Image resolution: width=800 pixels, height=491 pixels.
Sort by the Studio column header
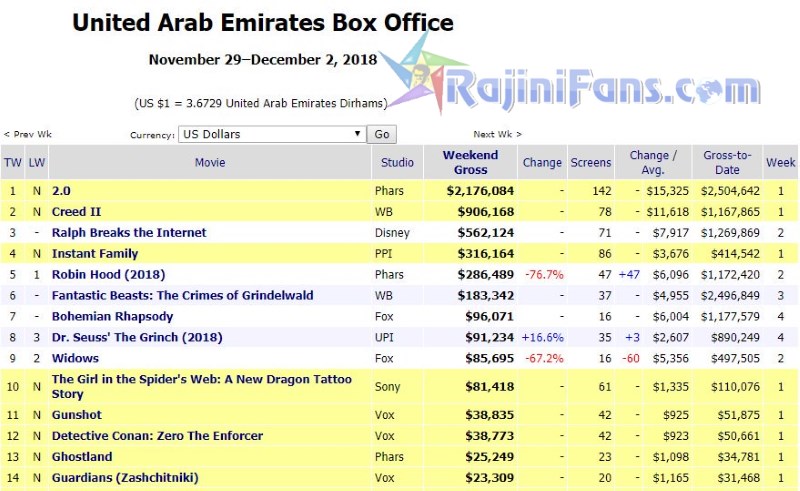point(398,162)
